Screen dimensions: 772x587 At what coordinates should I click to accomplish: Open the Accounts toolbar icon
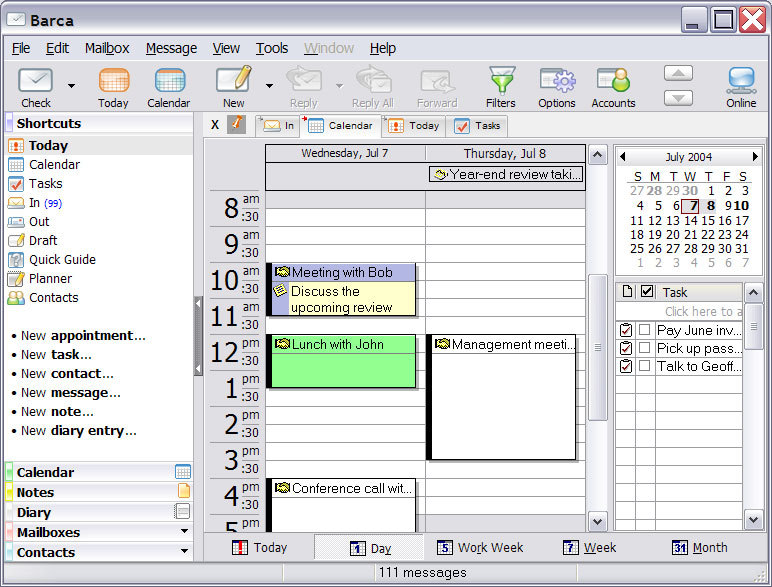click(613, 81)
